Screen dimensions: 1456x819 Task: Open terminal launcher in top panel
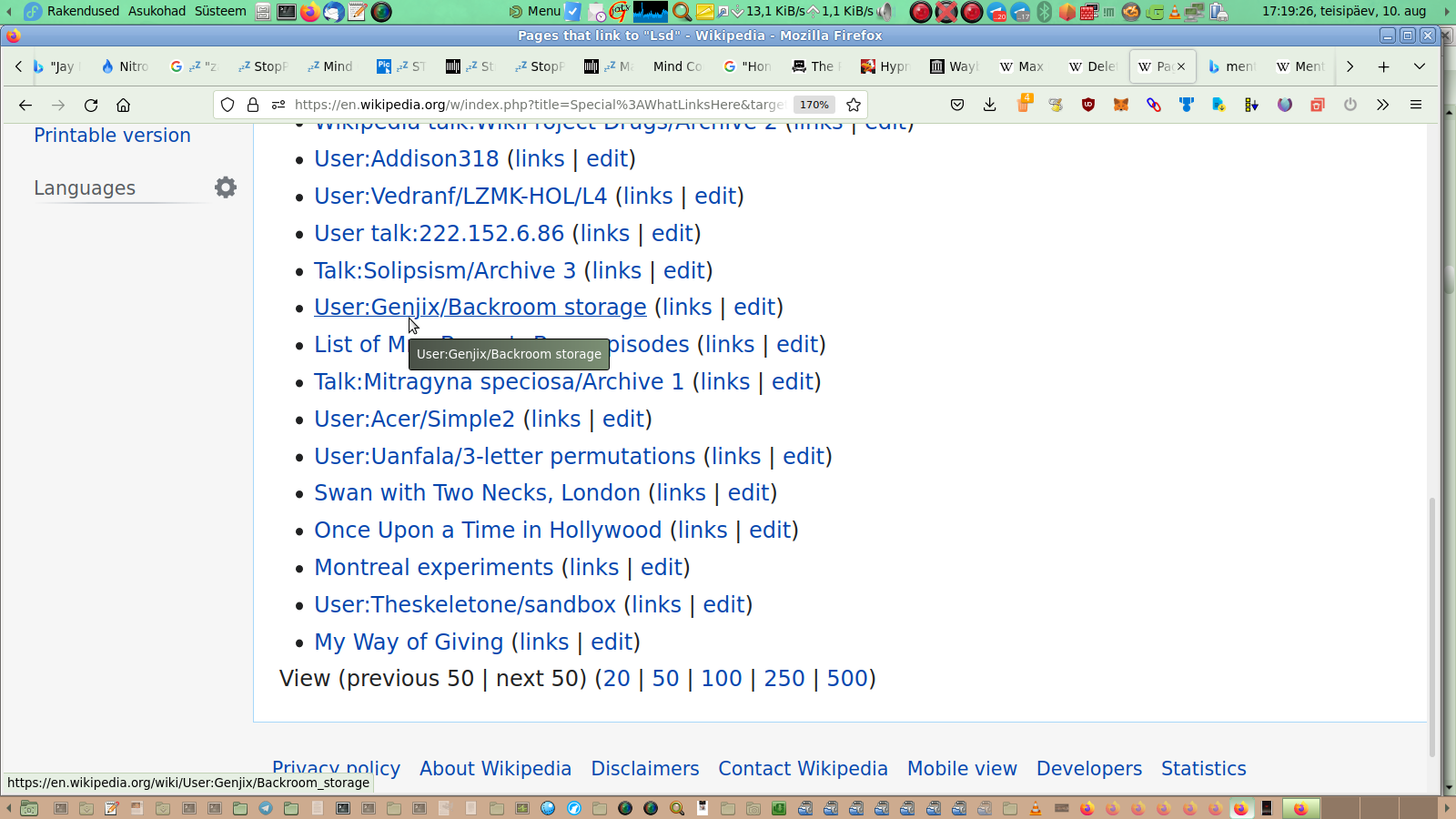(x=287, y=12)
